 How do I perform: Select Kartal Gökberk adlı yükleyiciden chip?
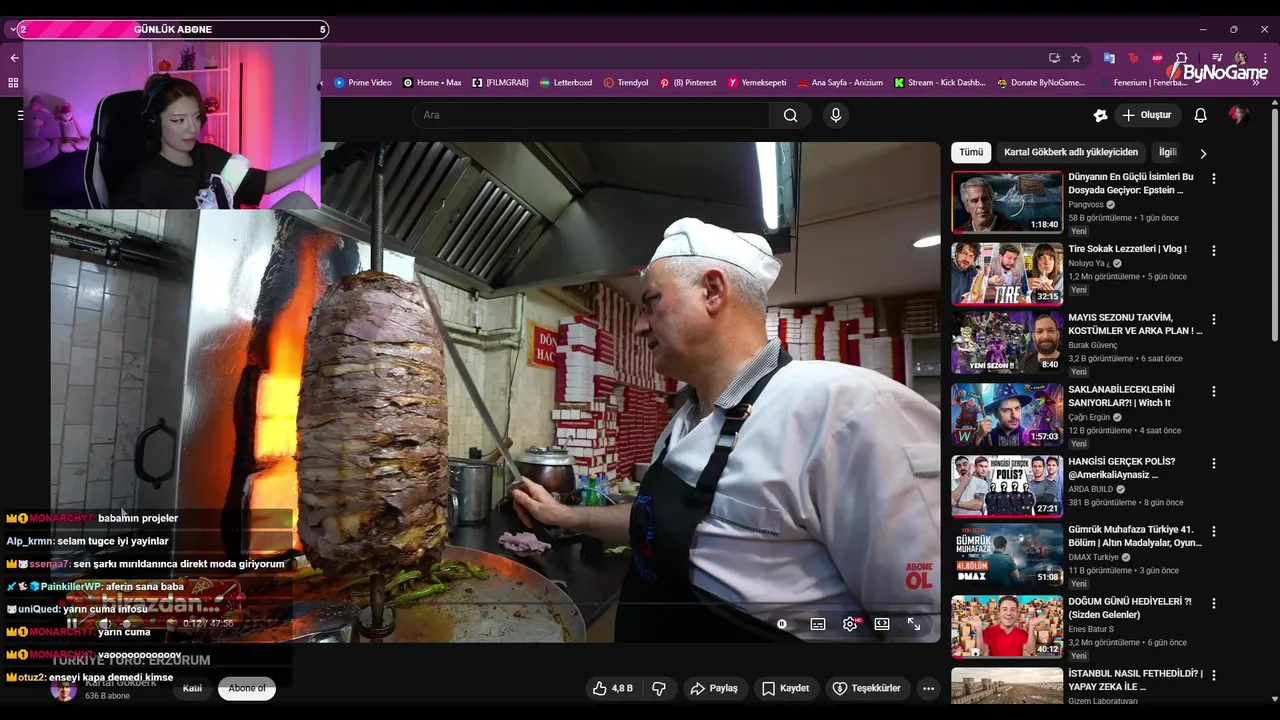1071,152
